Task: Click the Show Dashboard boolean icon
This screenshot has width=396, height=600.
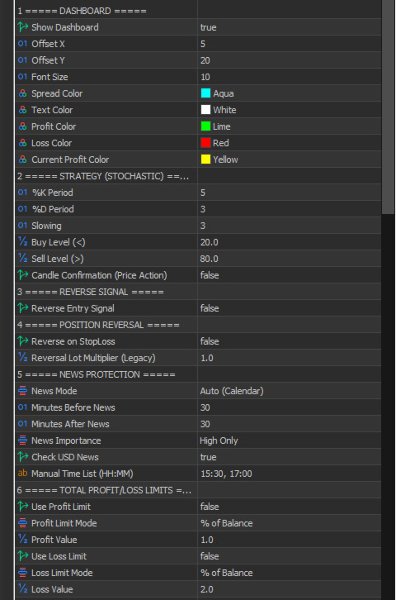Action: 23,27
